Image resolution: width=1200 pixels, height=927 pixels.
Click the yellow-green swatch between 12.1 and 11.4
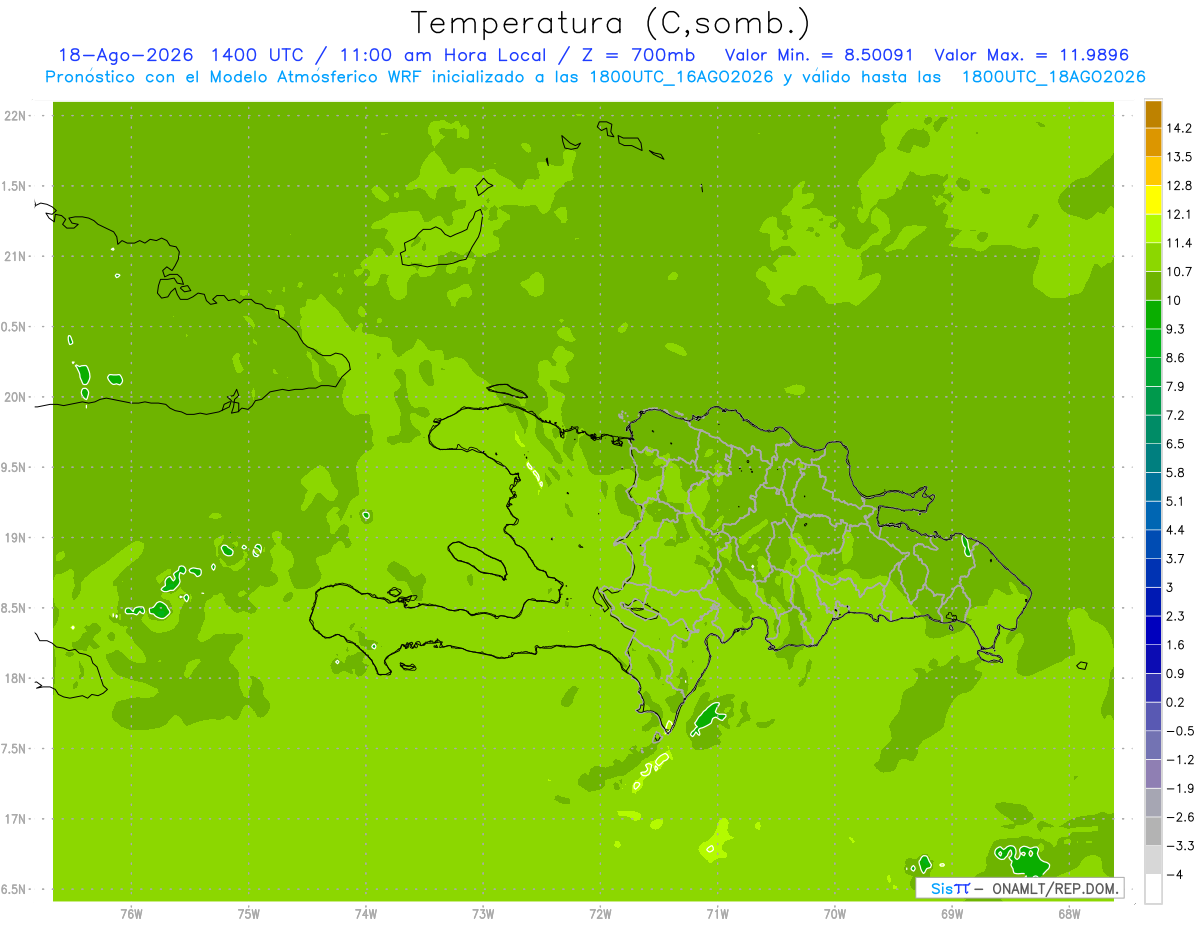1153,229
